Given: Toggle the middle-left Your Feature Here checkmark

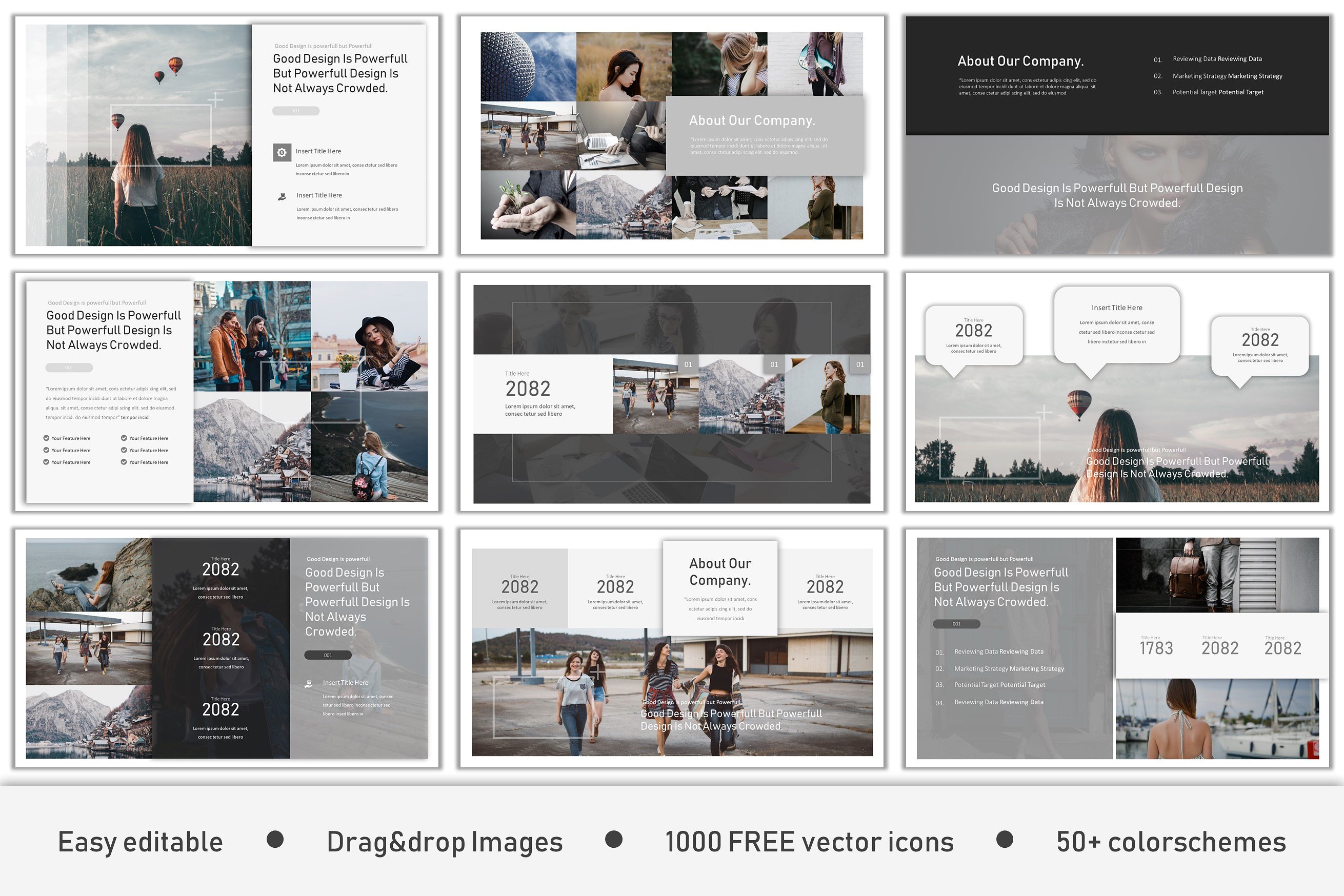Looking at the screenshot, I should (x=46, y=450).
